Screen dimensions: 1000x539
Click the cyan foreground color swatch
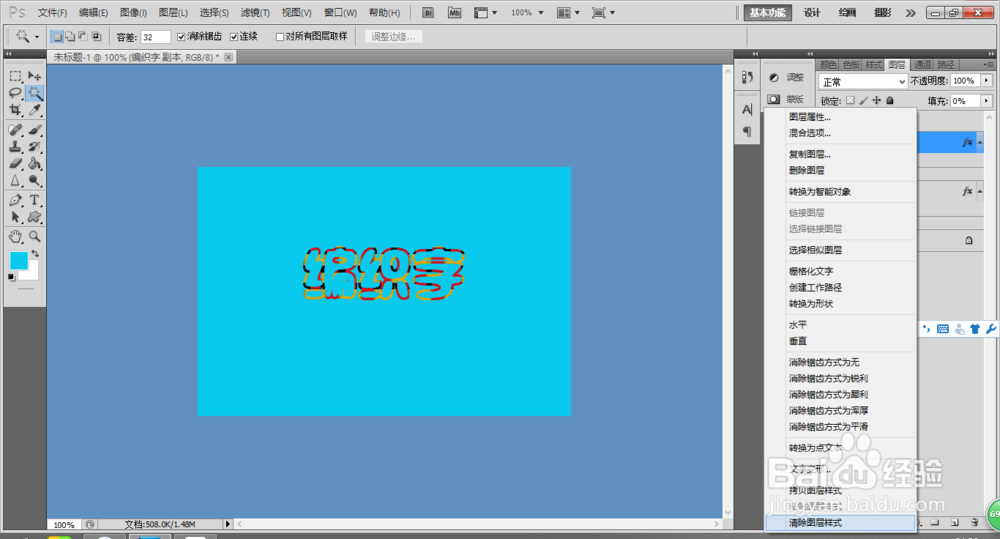[17, 259]
